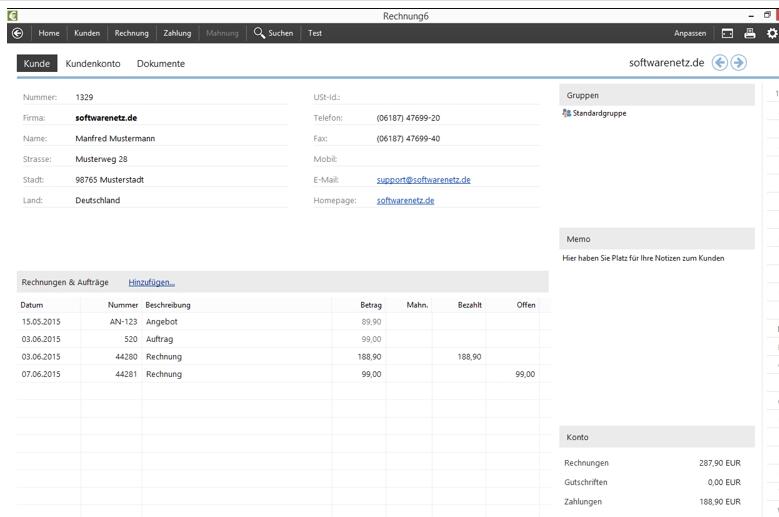This screenshot has height=517, width=779.
Task: Select the Rechnung 44281 row
Action: tap(283, 374)
